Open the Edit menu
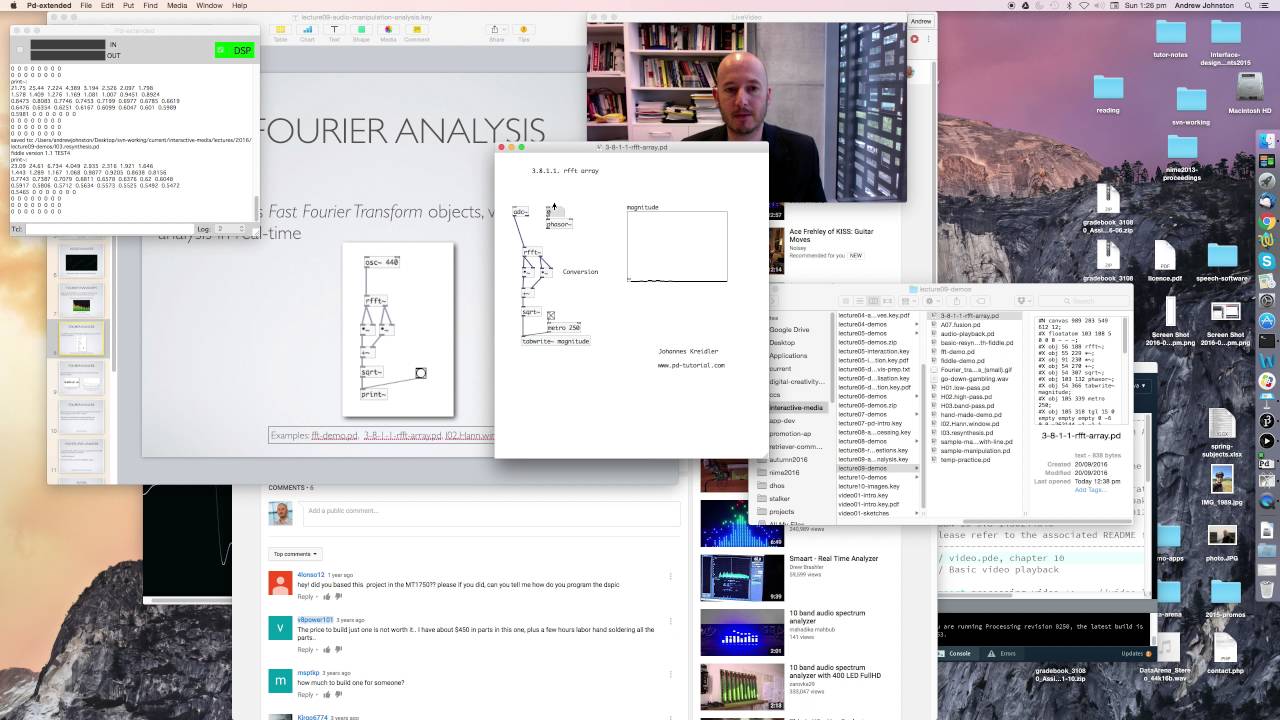 (107, 5)
